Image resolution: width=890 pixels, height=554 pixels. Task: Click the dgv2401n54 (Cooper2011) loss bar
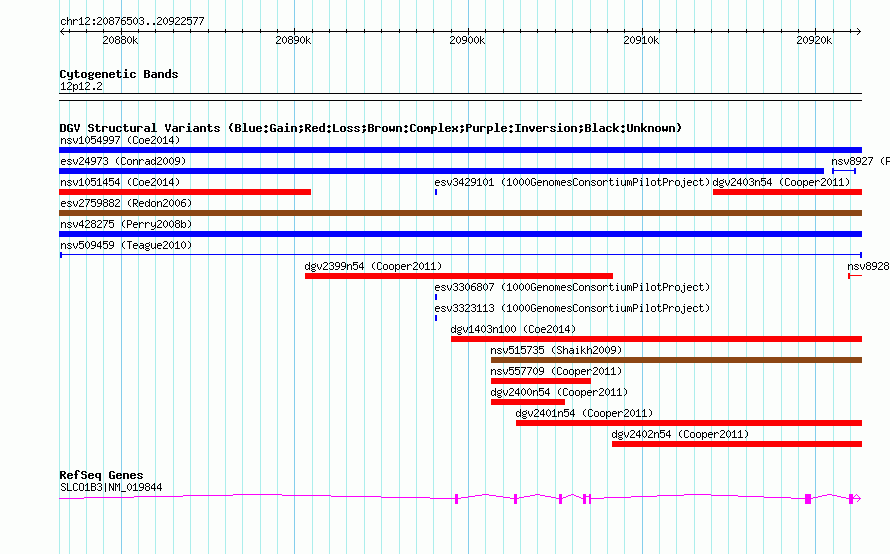tap(689, 423)
